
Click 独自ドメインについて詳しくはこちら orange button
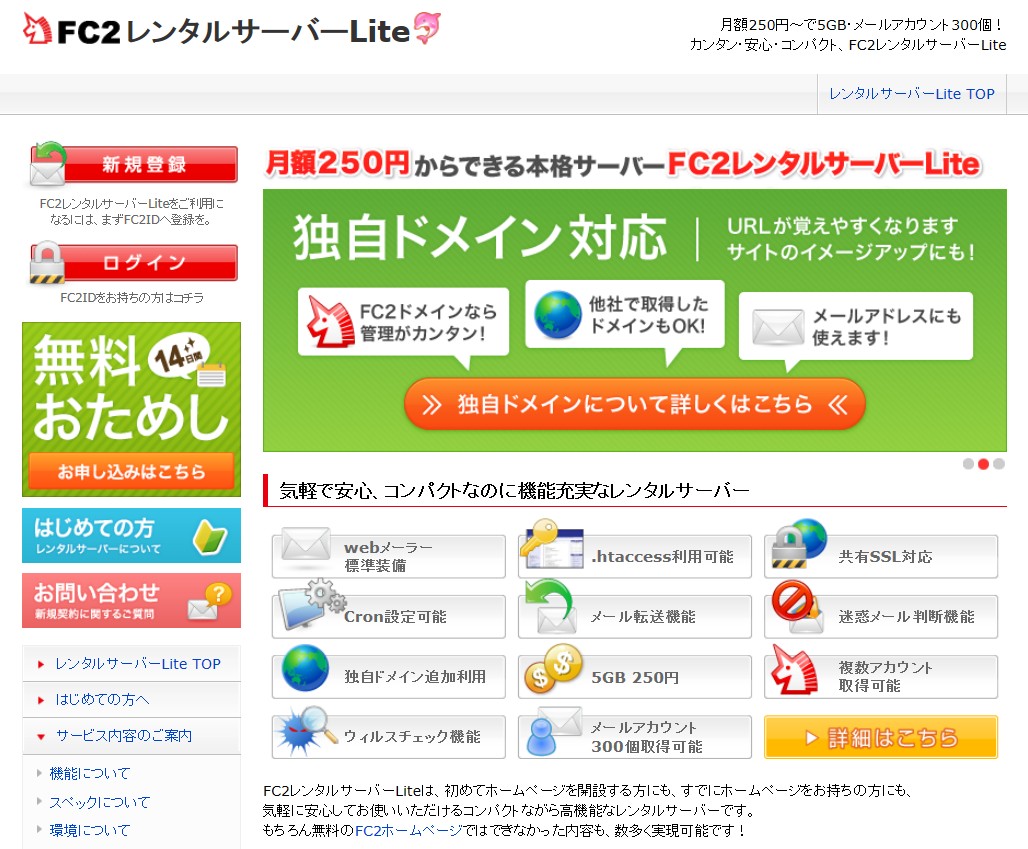(635, 405)
